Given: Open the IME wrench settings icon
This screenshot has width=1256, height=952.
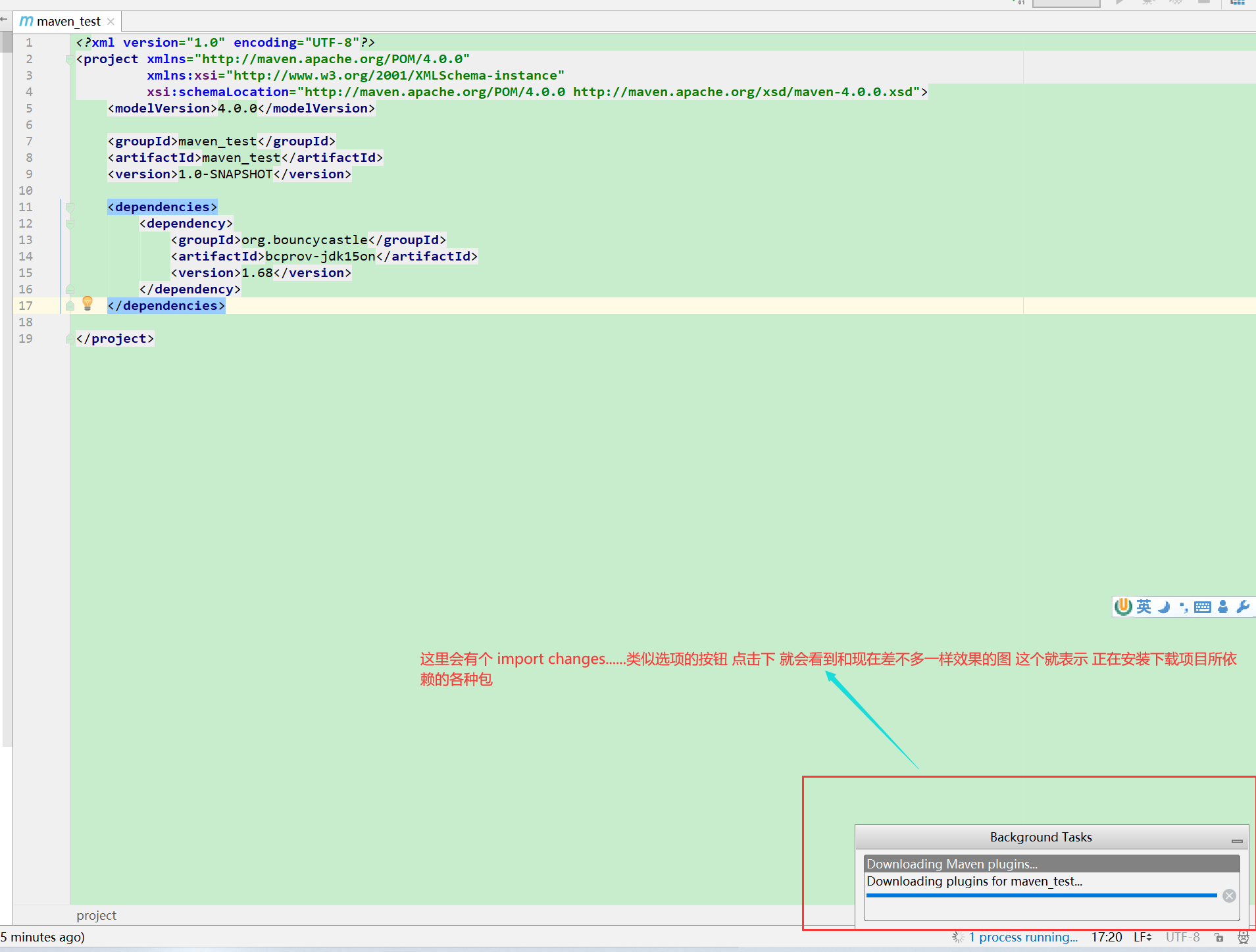Looking at the screenshot, I should tap(1242, 607).
